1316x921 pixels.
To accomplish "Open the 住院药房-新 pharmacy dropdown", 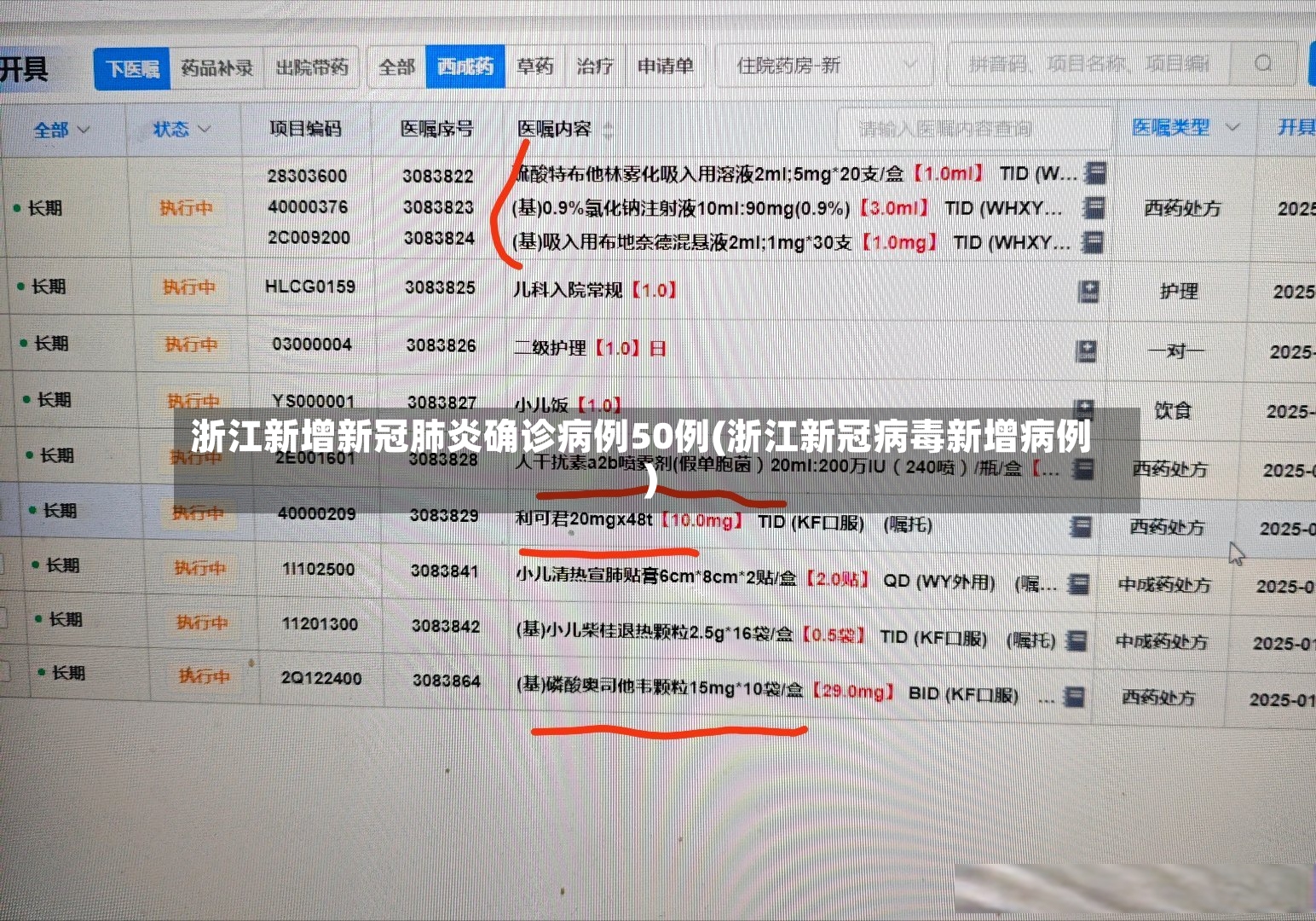I will [825, 65].
